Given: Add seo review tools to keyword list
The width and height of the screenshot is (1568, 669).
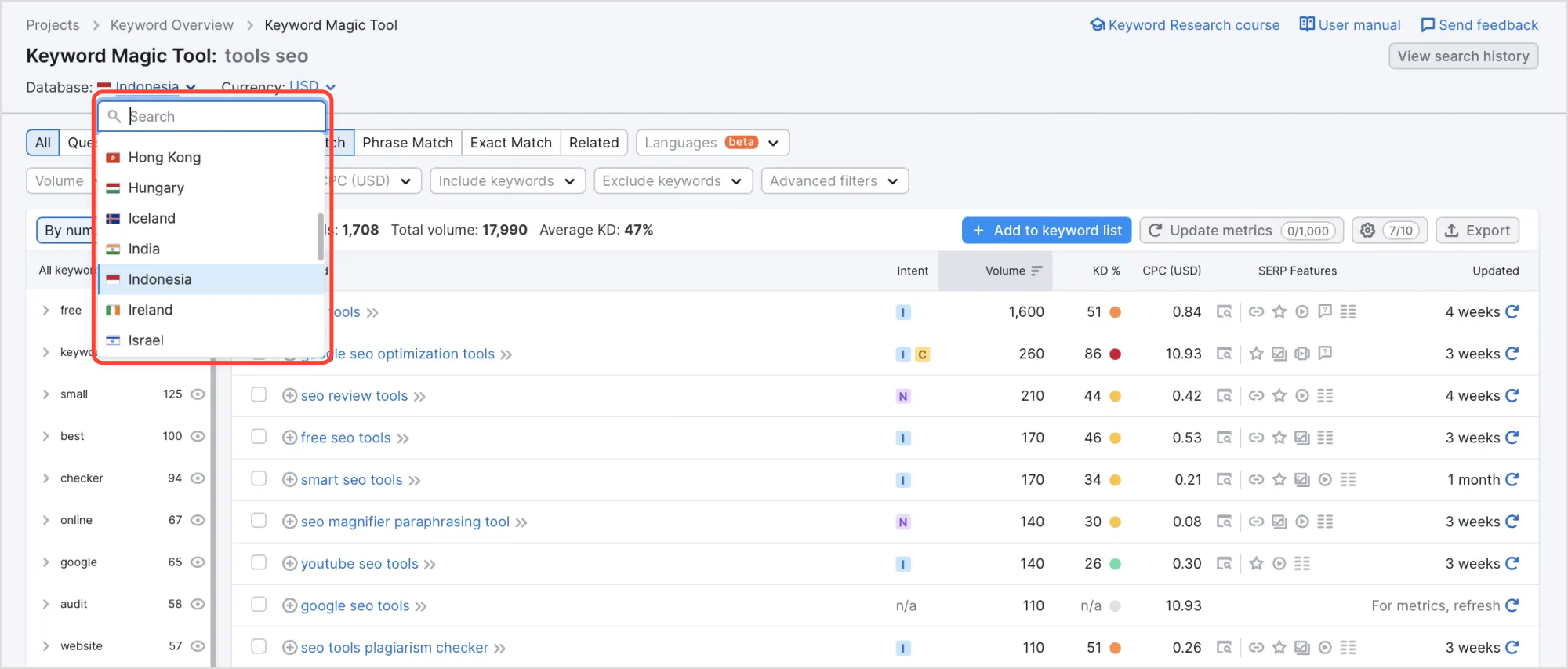Looking at the screenshot, I should pos(289,396).
